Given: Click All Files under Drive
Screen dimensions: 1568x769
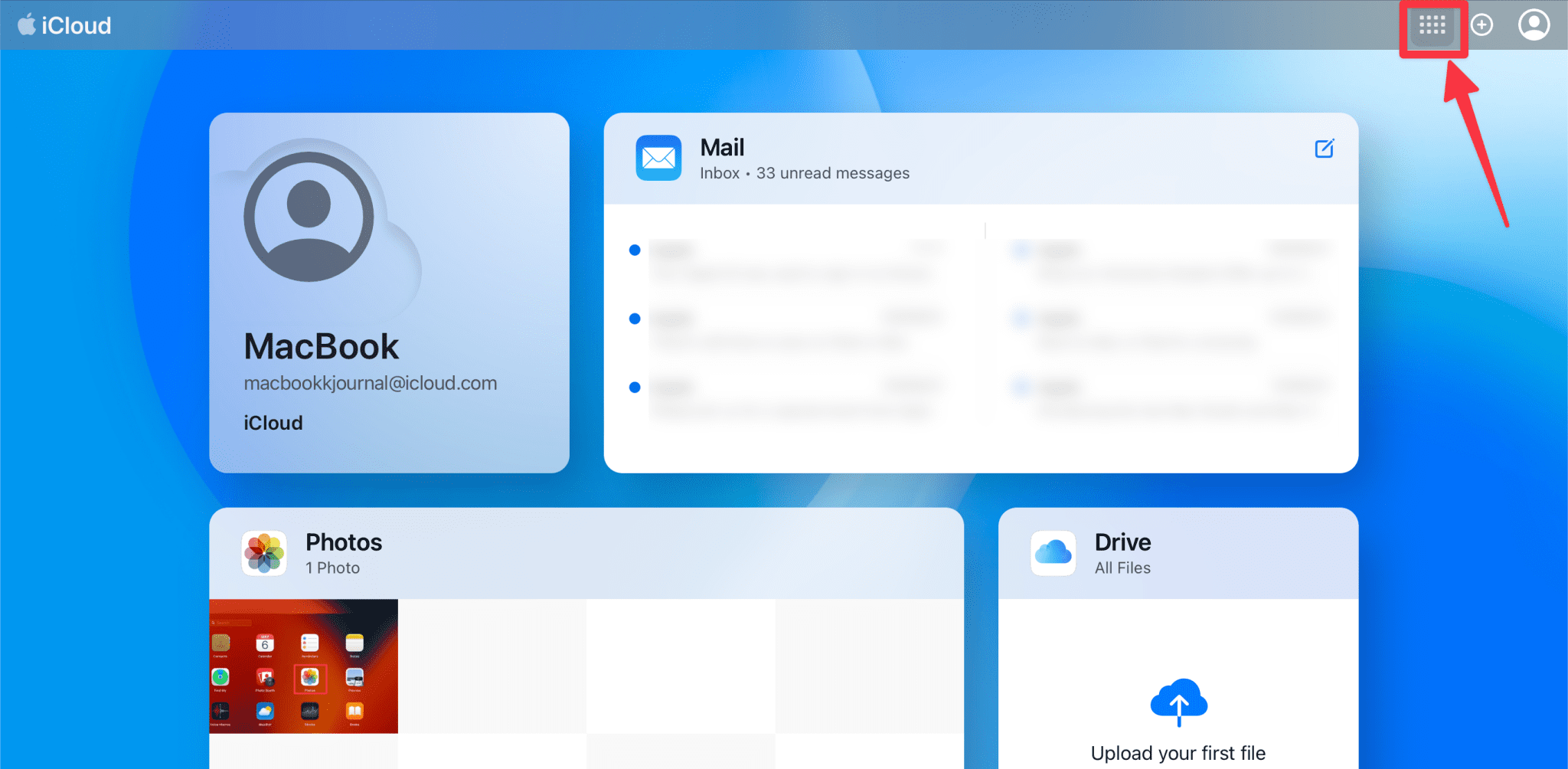Looking at the screenshot, I should [1122, 568].
